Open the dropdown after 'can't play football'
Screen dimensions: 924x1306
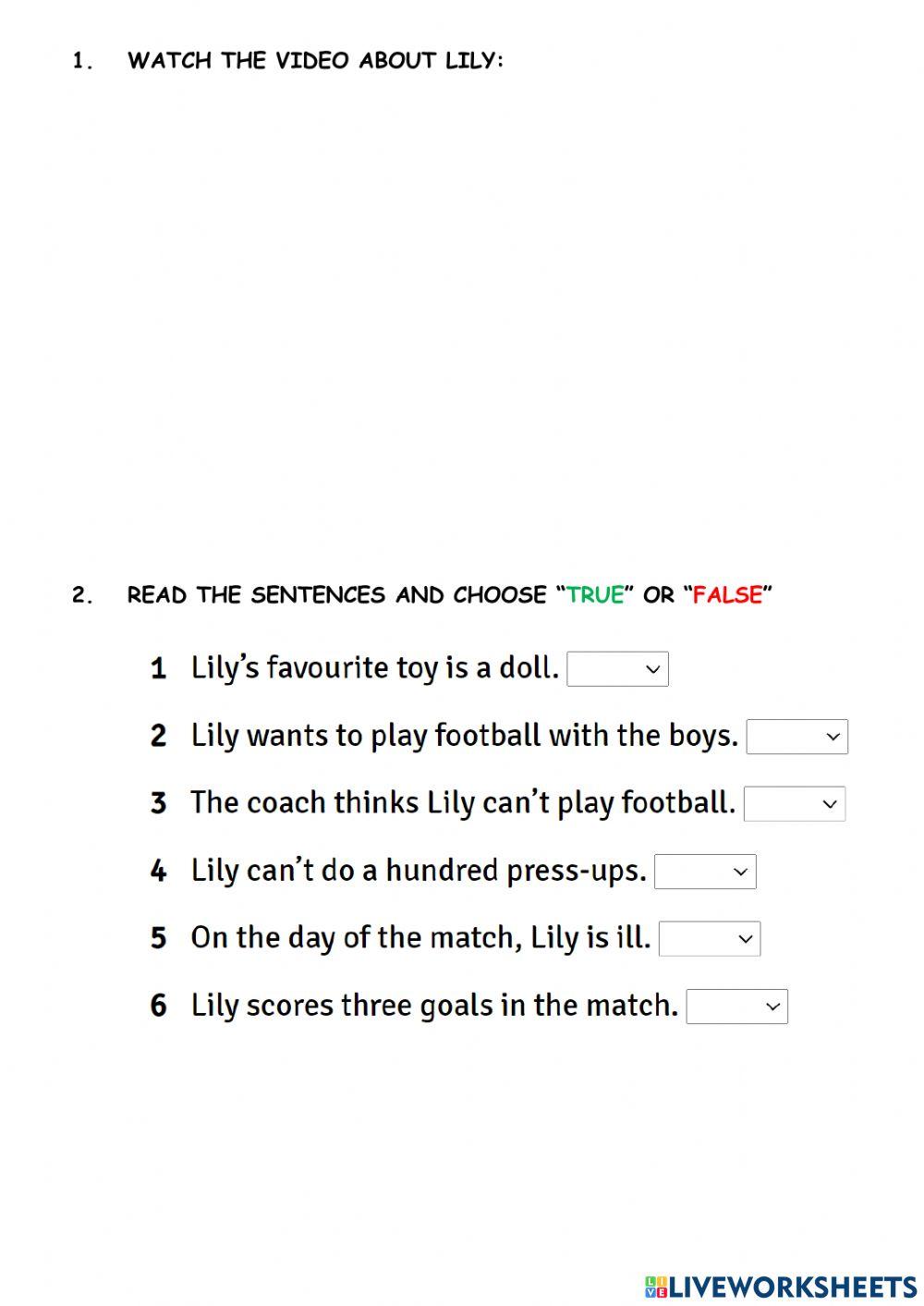point(794,804)
